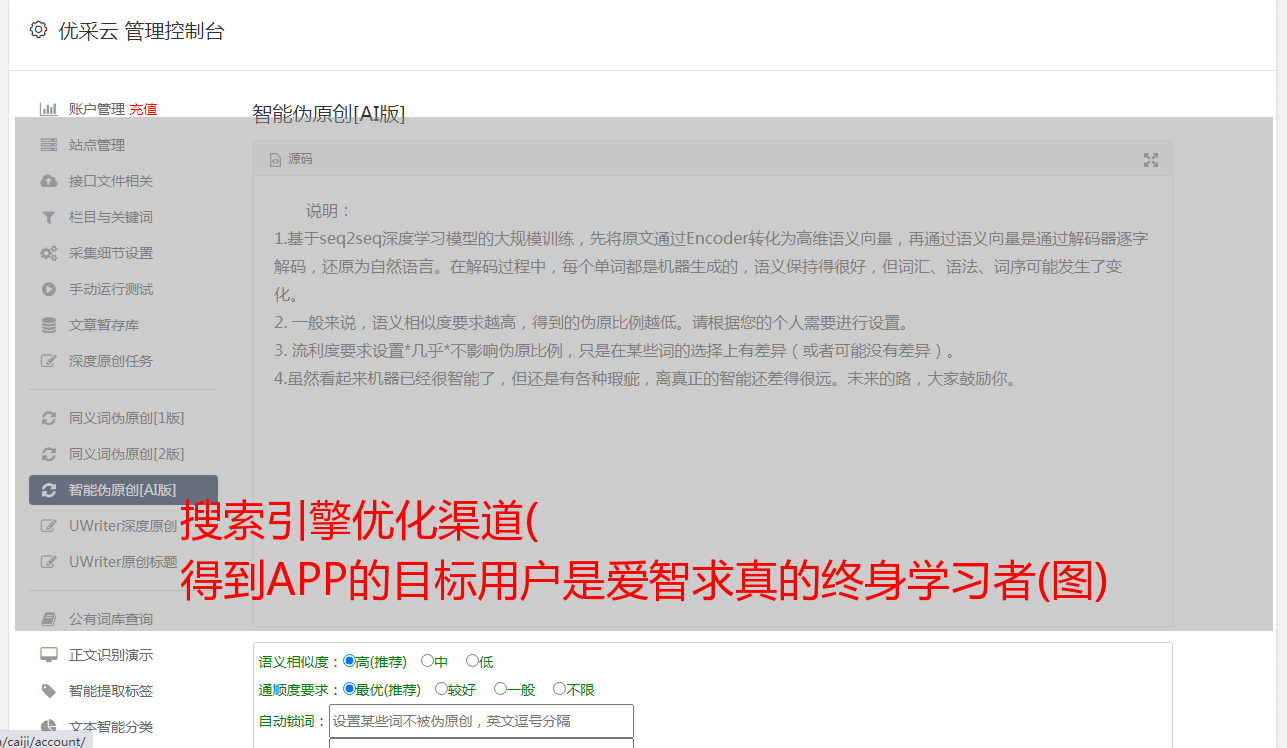Viewport: 1287px width, 748px height.
Task: Click the gears icon for 采集细节设置
Action: (48, 253)
